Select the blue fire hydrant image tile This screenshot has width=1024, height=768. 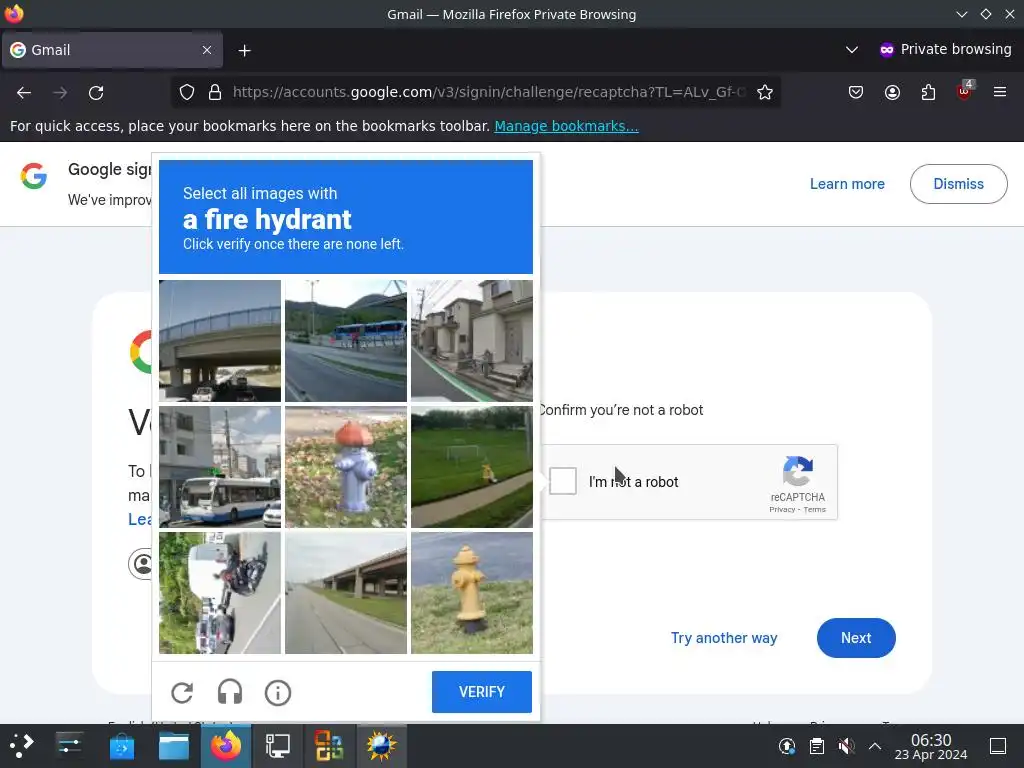[x=345, y=467]
